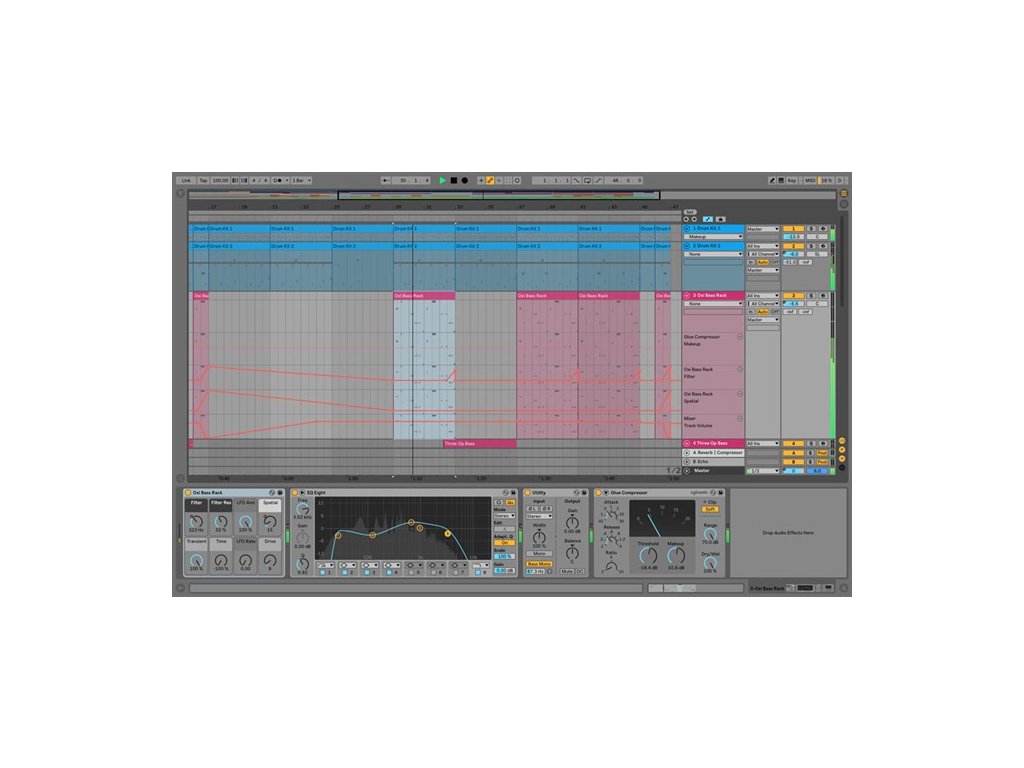Toggle the computer MIDI keyboard icon

(x=781, y=180)
